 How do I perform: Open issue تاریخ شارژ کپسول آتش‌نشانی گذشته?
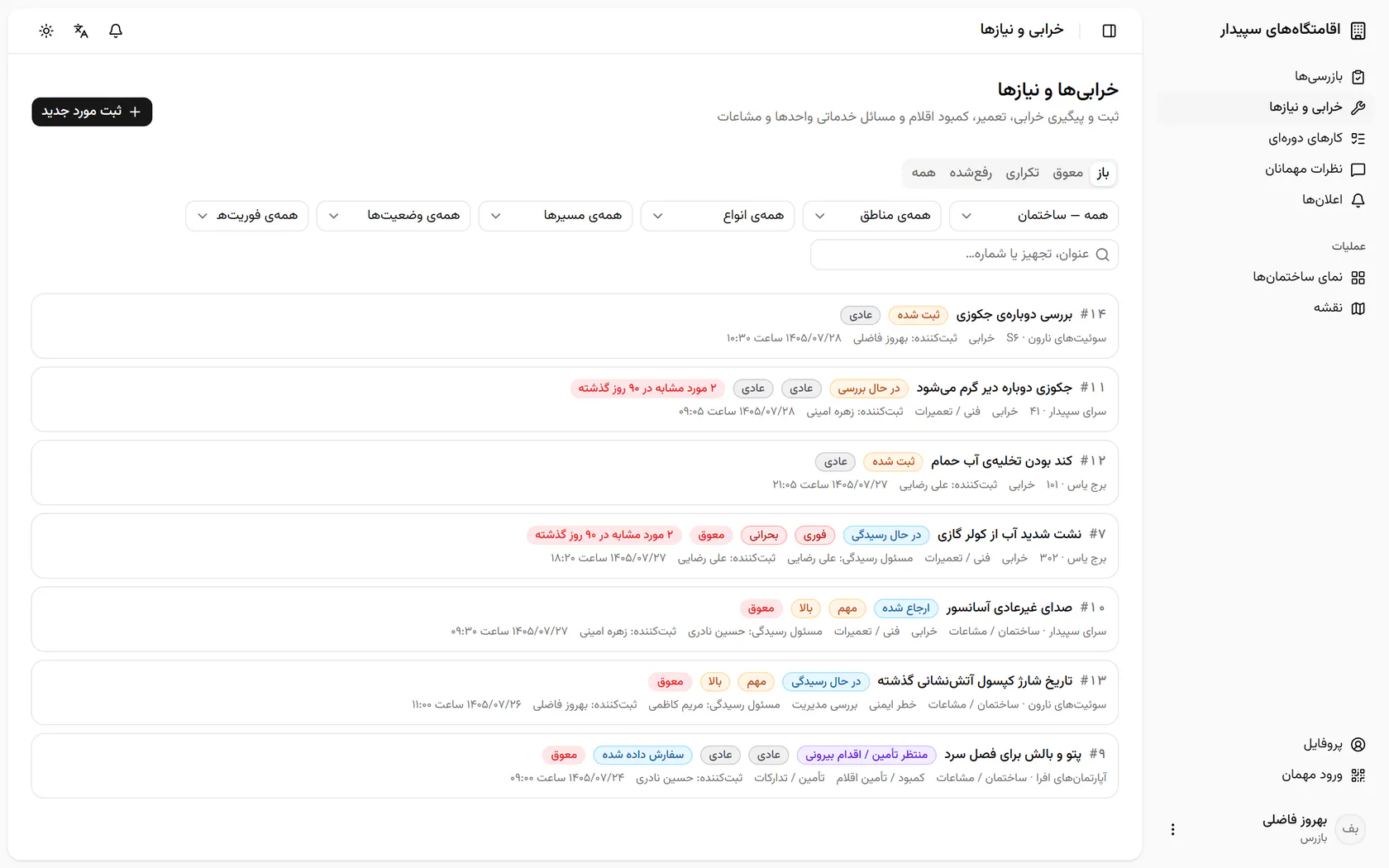pos(575,692)
